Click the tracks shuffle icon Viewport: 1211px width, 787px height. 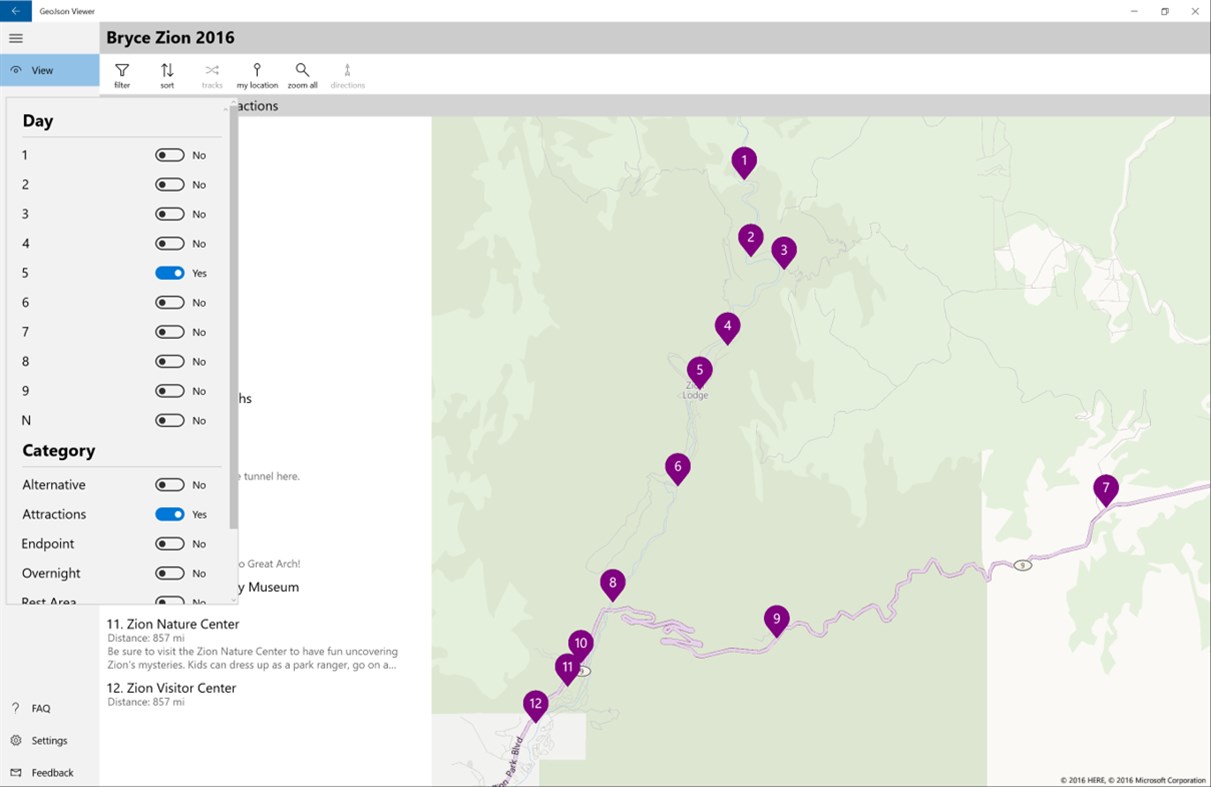point(212,70)
